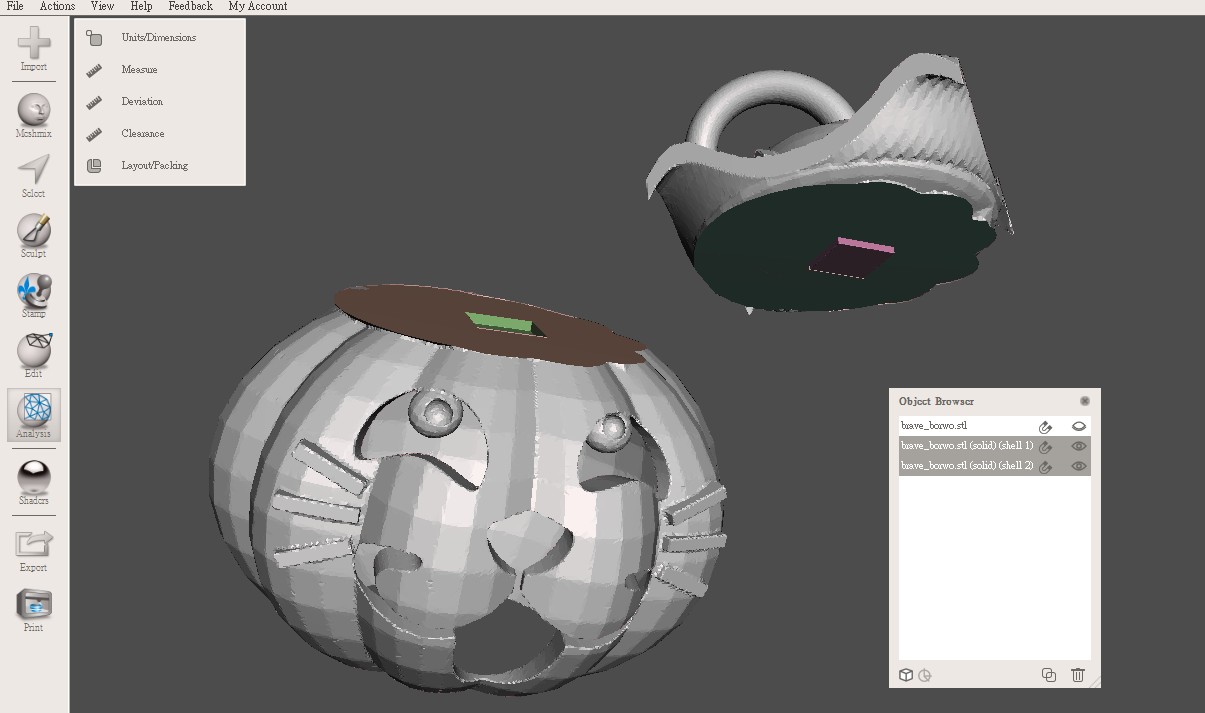This screenshot has height=713, width=1205.
Task: Click the Units/Dimensions cube icon
Action: (x=94, y=38)
